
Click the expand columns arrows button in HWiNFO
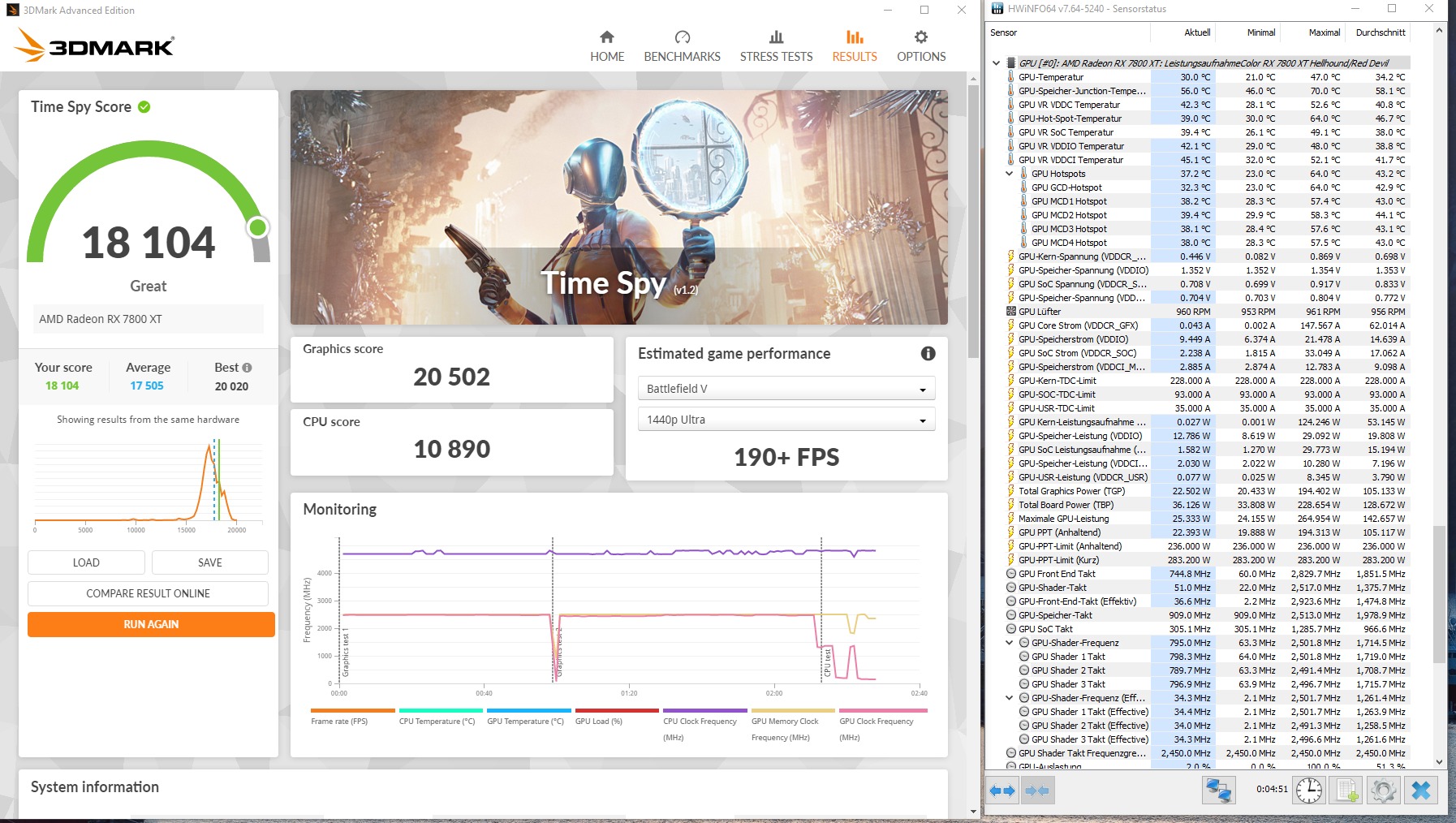1003,791
